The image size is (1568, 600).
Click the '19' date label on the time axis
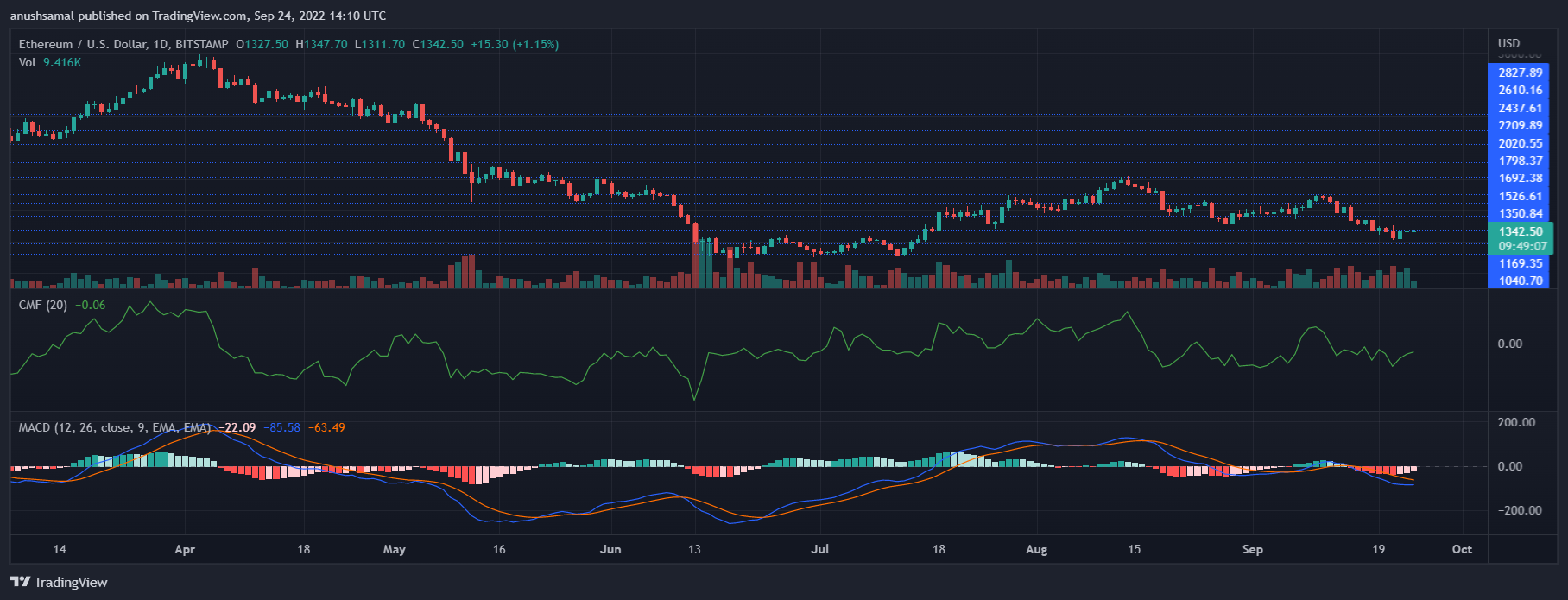pyautogui.click(x=1378, y=549)
